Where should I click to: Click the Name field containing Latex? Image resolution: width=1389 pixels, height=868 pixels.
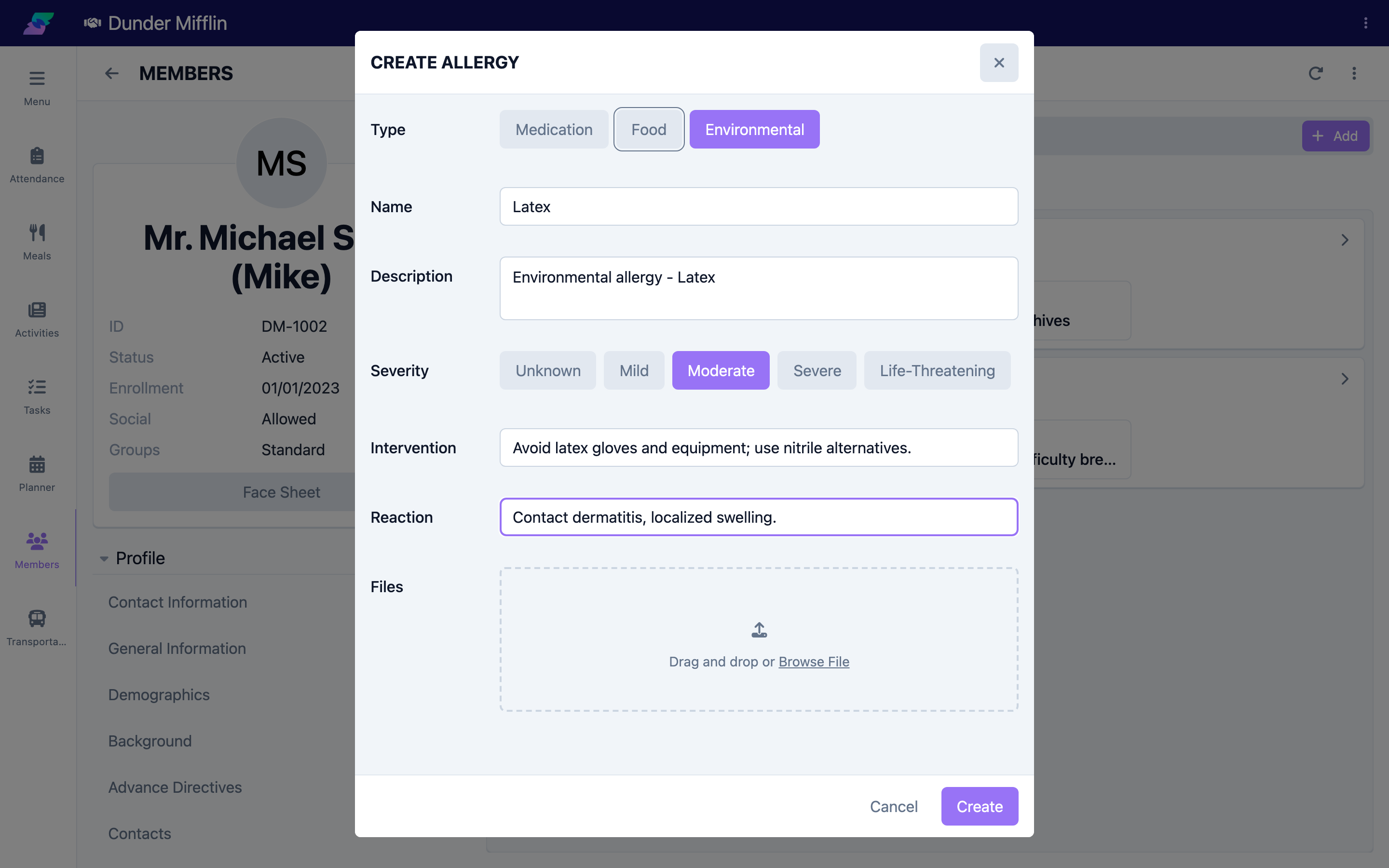[759, 206]
